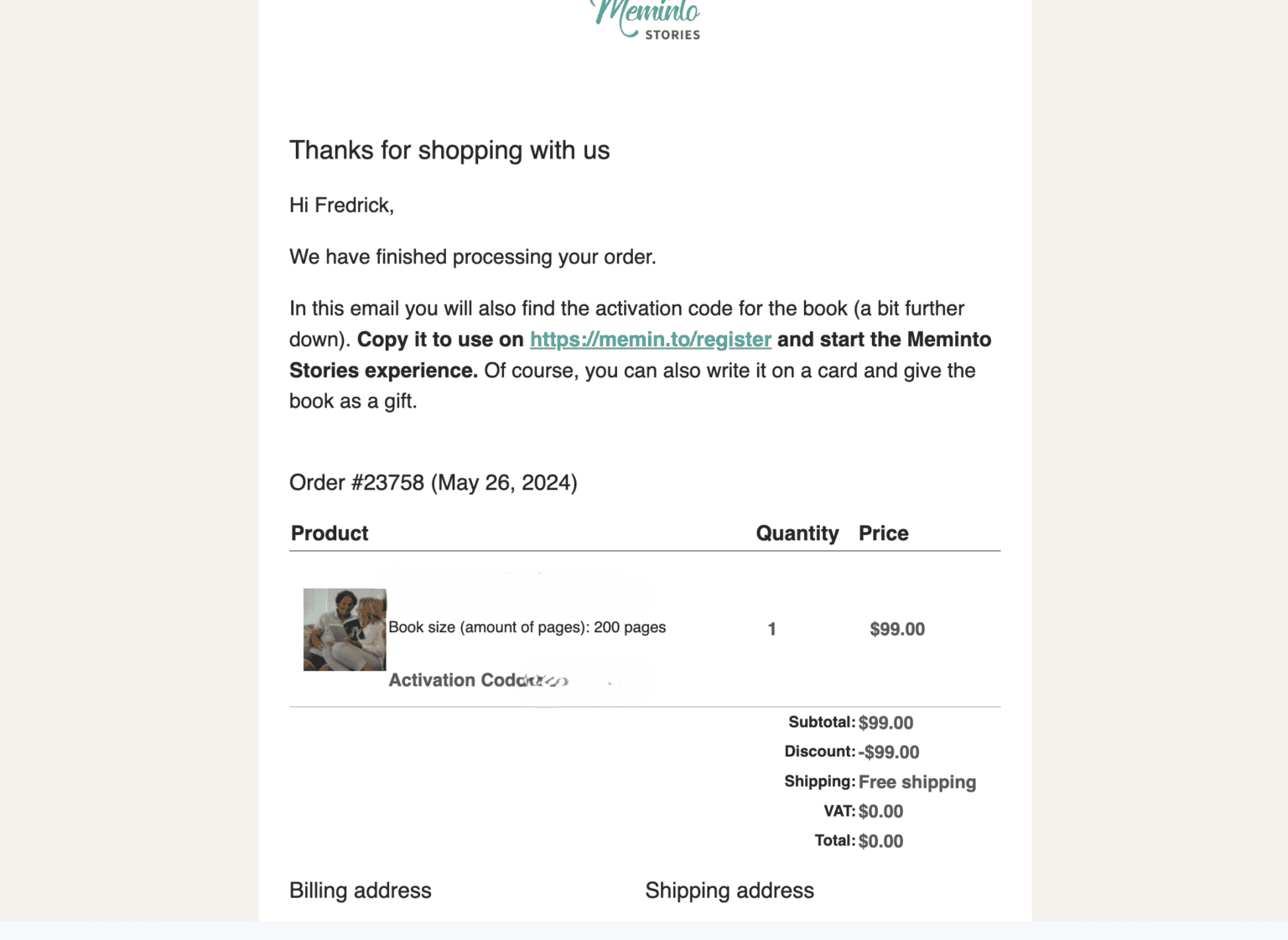
Task: Click the Product column header
Action: (330, 533)
